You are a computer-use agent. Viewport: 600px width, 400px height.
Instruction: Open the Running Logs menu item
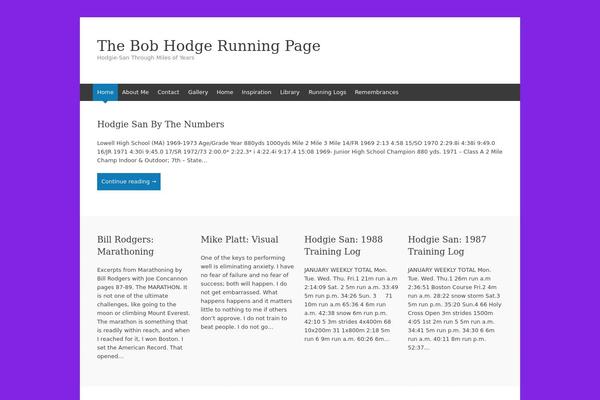point(327,92)
